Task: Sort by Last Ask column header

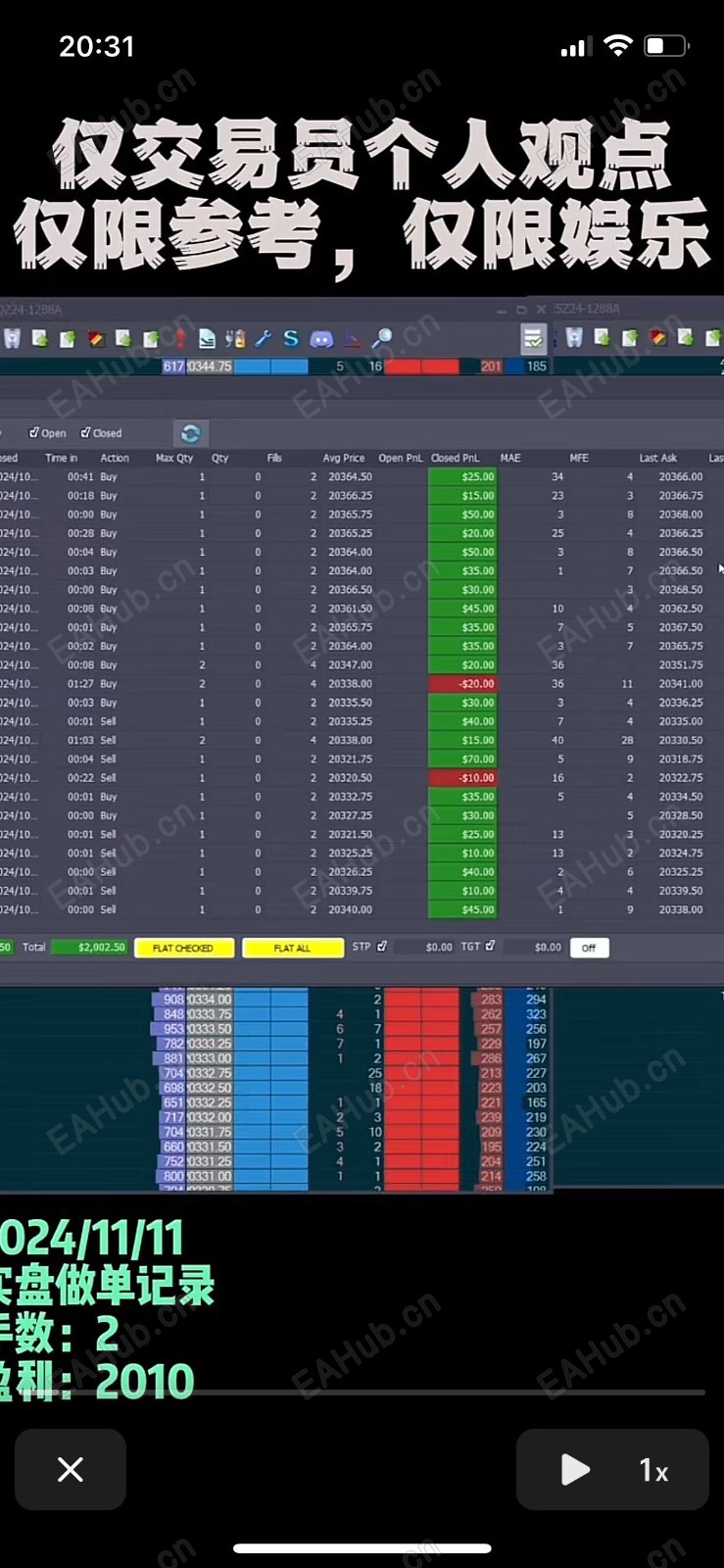Action: click(658, 458)
